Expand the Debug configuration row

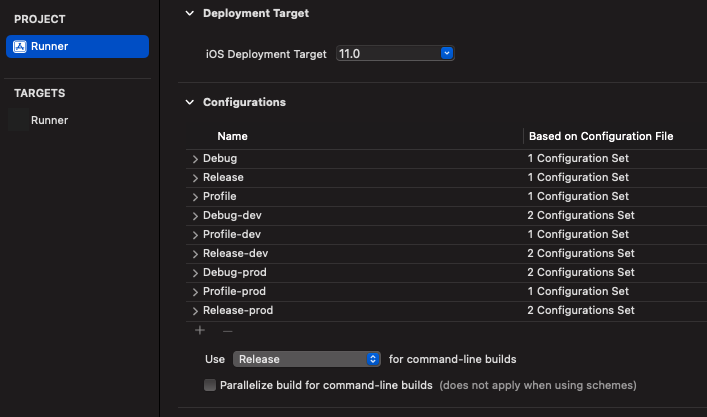coord(195,159)
